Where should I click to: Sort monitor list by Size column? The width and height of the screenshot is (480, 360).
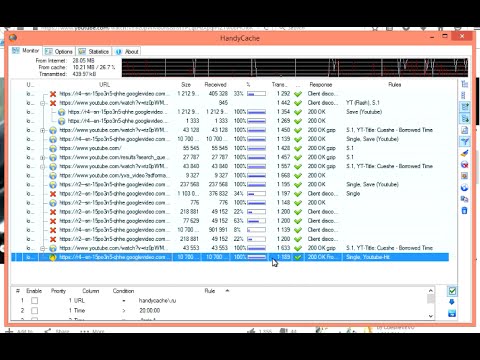point(186,85)
